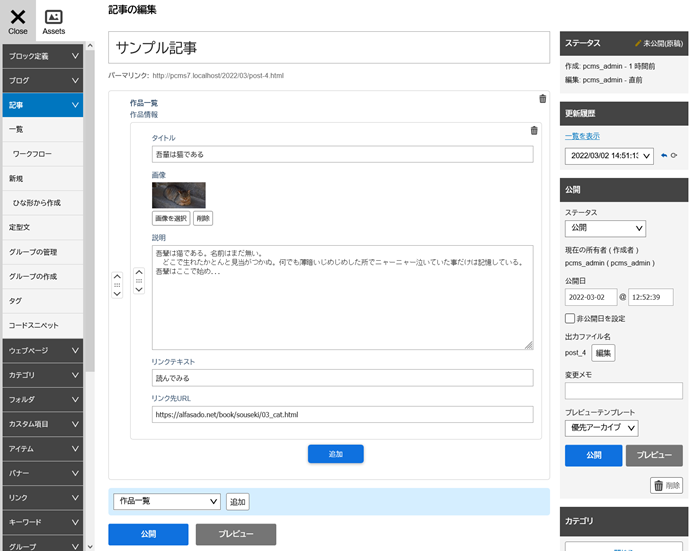Select ひな形から作成 menu item
697x551 pixels.
pos(43,203)
